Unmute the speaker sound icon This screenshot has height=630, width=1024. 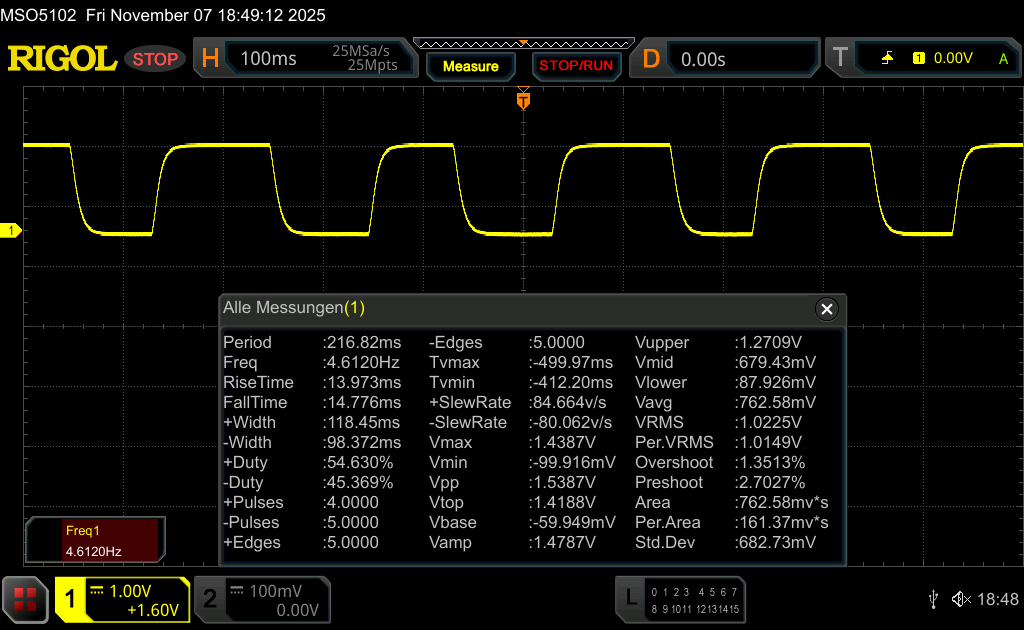pos(961,599)
